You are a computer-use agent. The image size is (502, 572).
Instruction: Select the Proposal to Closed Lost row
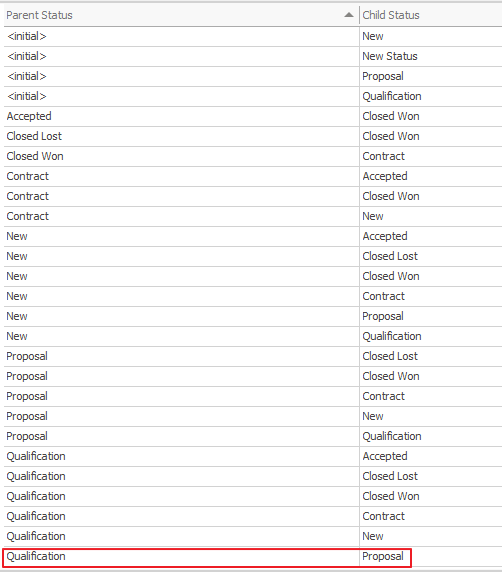(253, 356)
